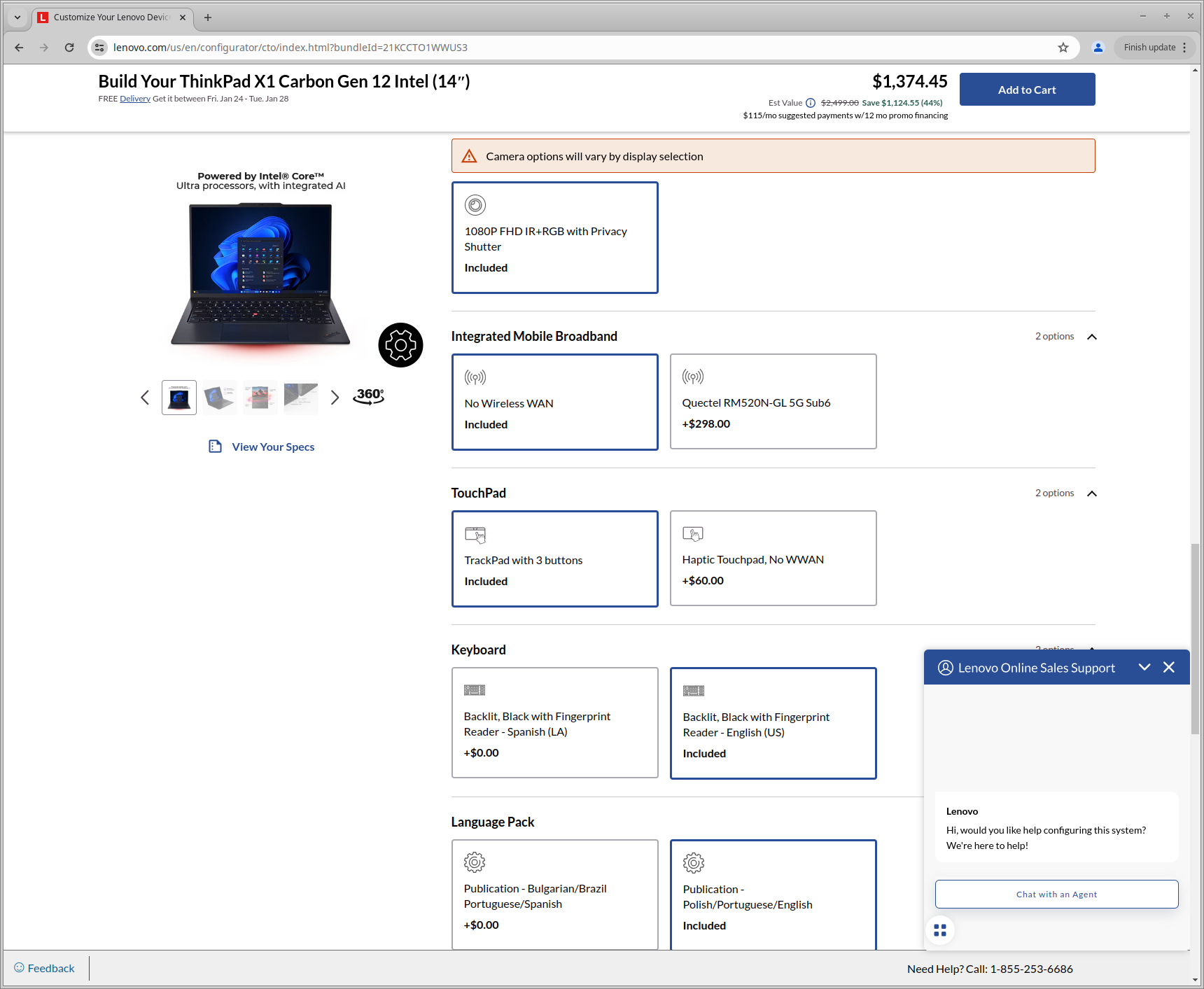This screenshot has height=989, width=1204.
Task: Click the View Your Specs document icon
Action: 215,447
